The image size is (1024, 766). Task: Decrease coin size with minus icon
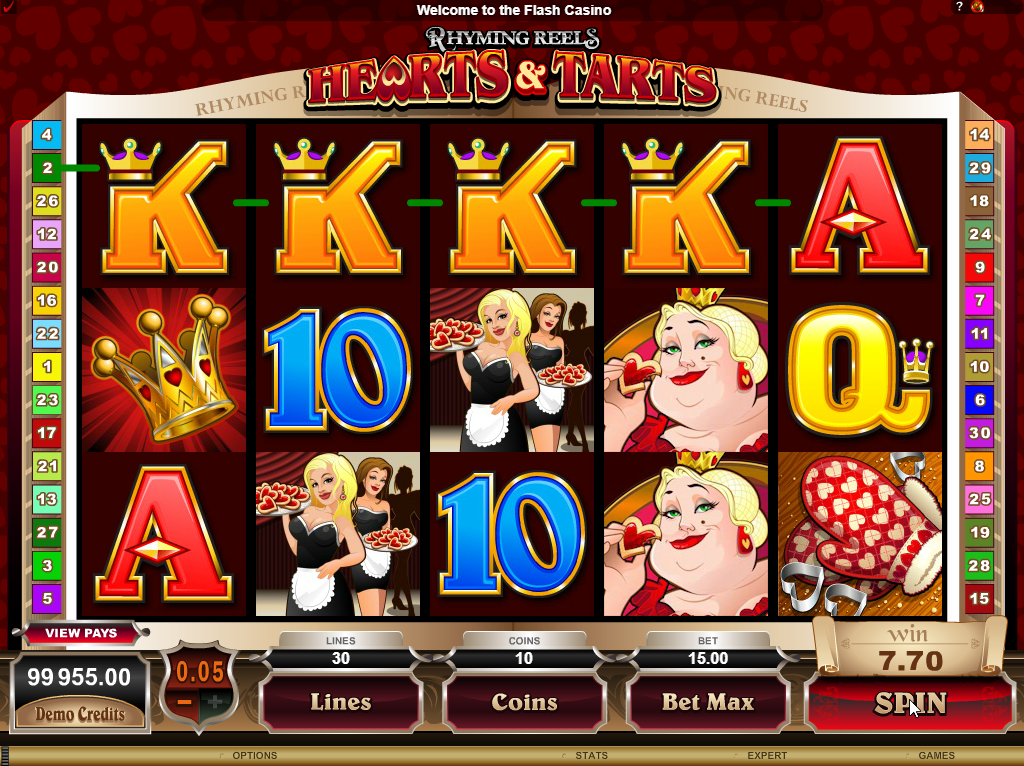click(x=185, y=703)
